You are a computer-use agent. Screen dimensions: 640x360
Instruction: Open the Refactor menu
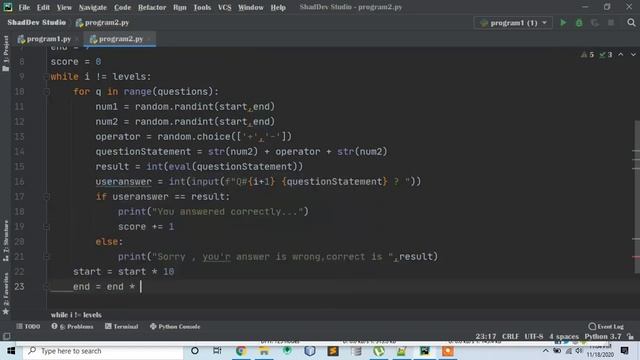point(152,7)
